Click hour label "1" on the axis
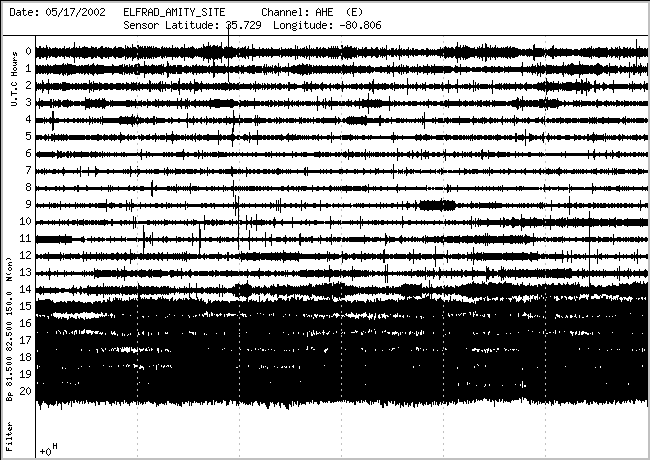Screen dimensions: 650x460 tap(28, 68)
